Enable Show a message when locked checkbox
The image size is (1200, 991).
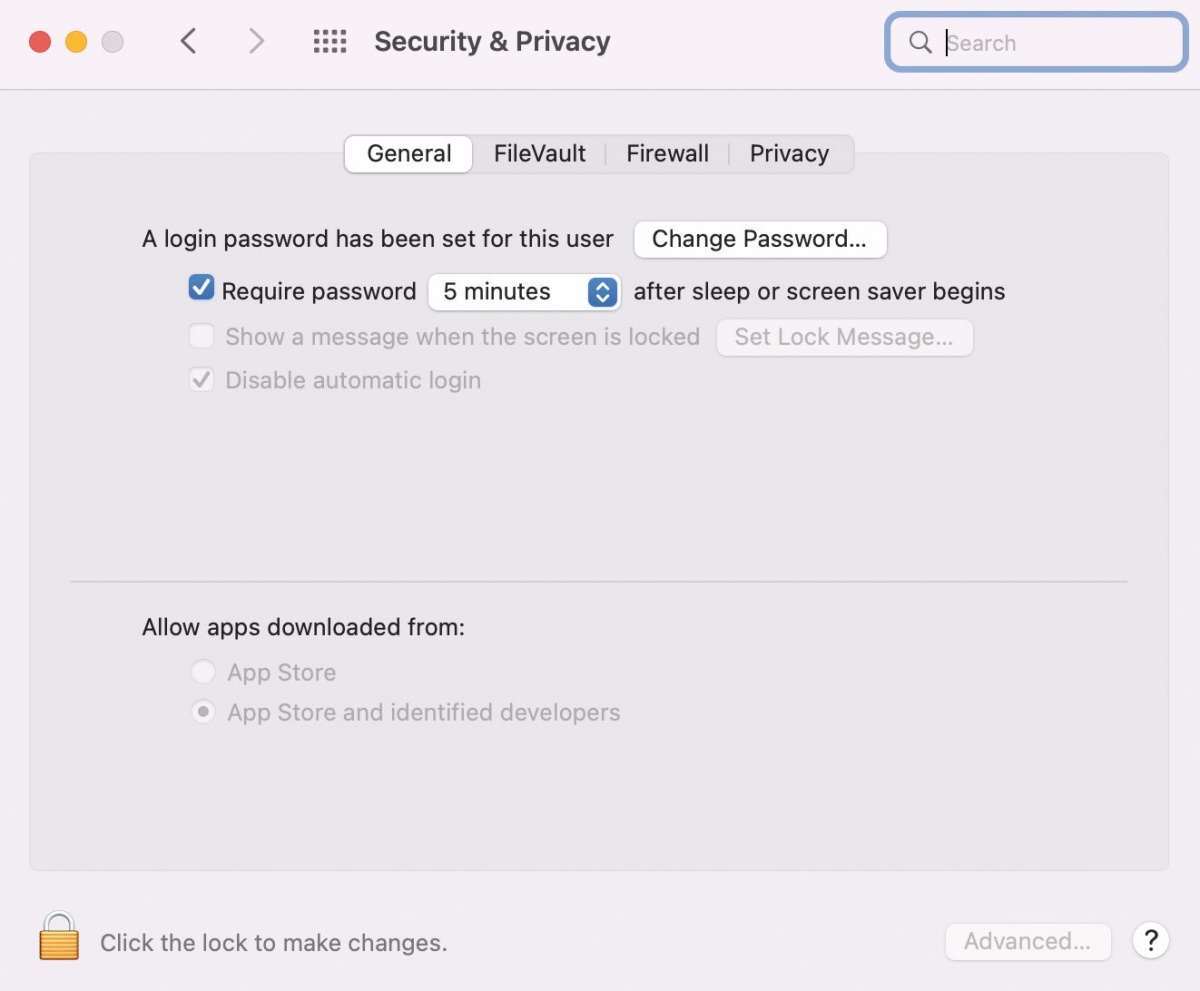202,336
